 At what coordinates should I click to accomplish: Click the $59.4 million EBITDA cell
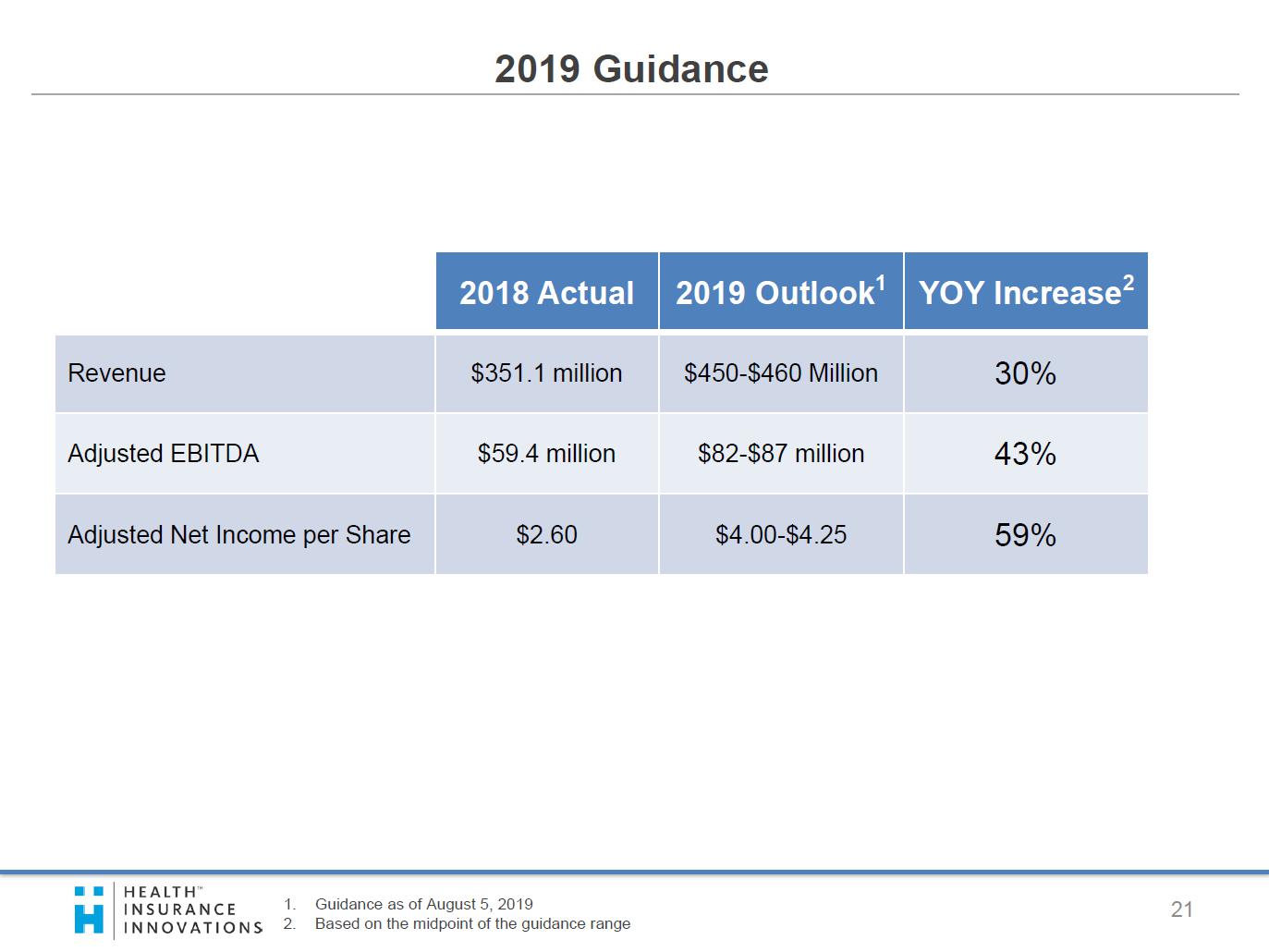pyautogui.click(x=546, y=454)
